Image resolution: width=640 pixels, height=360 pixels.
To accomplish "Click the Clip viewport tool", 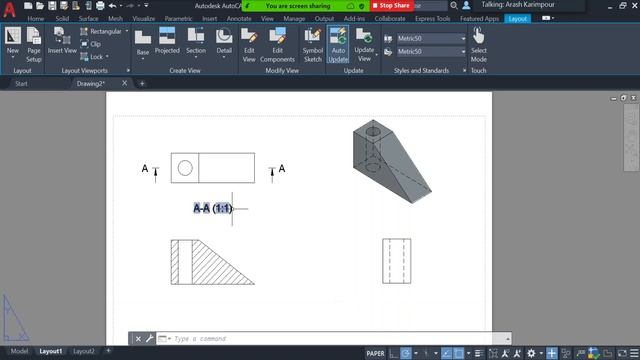I will point(91,44).
